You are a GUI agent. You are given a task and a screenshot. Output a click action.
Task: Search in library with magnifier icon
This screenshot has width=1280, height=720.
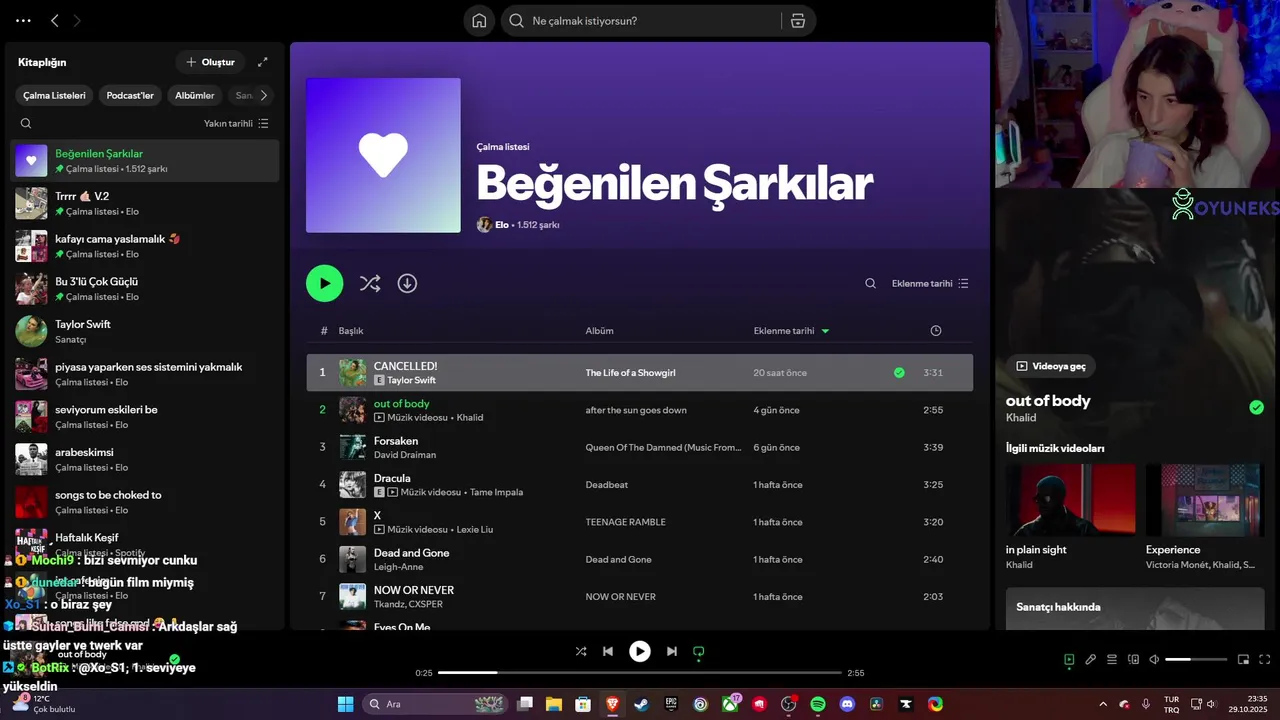26,124
